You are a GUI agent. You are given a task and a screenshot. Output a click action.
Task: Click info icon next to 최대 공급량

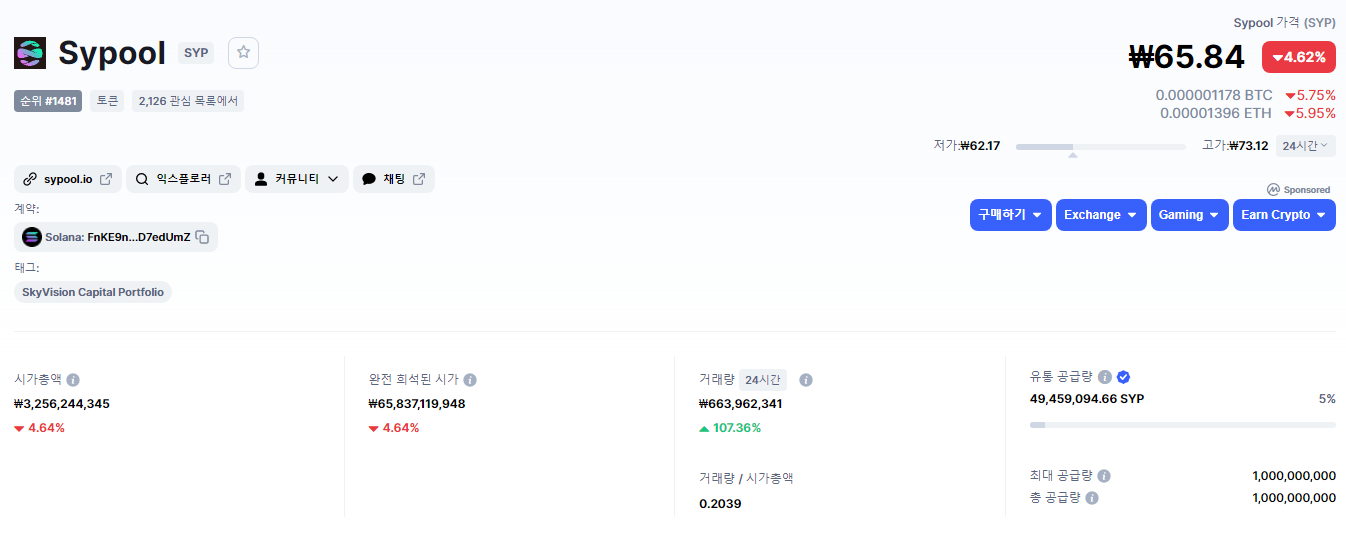(1104, 476)
